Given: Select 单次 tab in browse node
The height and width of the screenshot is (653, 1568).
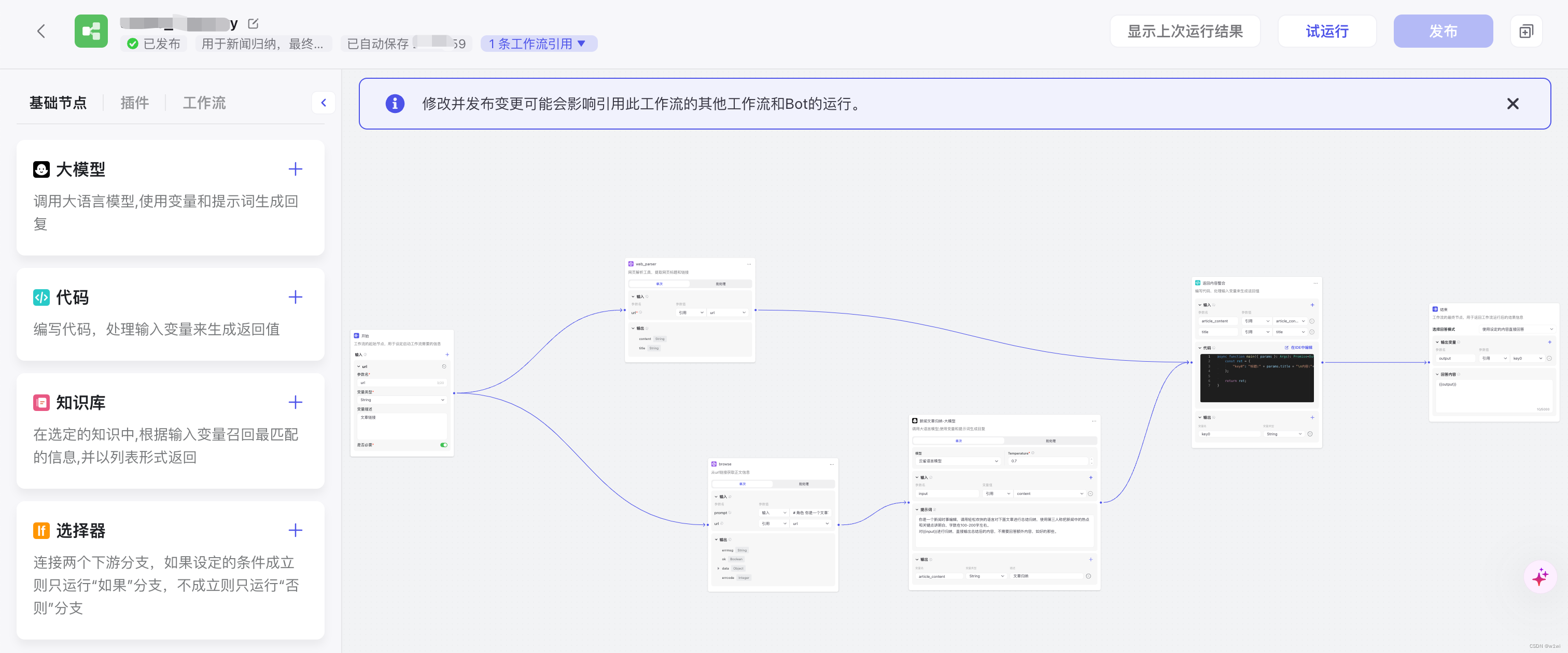Looking at the screenshot, I should (x=743, y=484).
